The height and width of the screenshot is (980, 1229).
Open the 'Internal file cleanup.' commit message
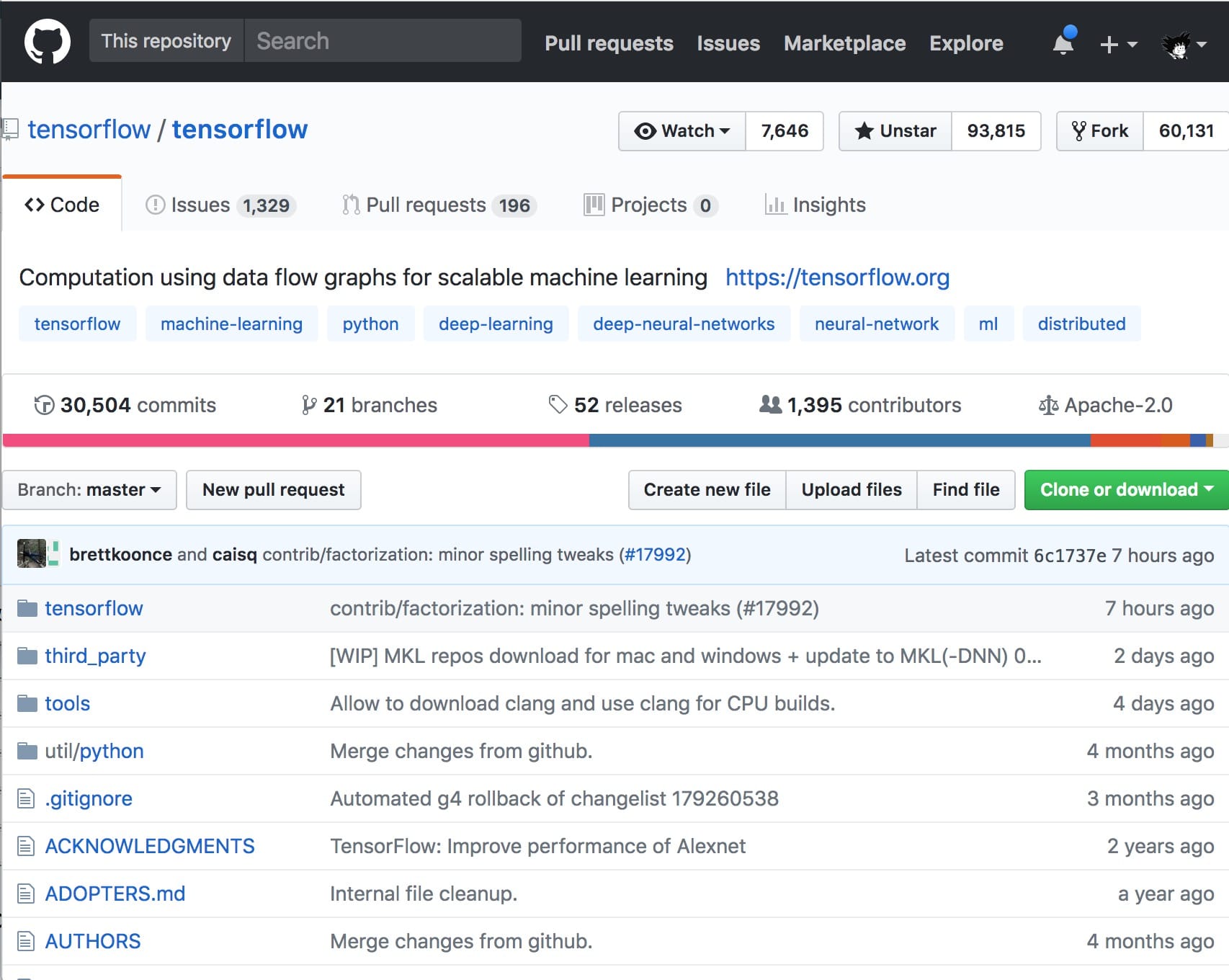[x=424, y=894]
